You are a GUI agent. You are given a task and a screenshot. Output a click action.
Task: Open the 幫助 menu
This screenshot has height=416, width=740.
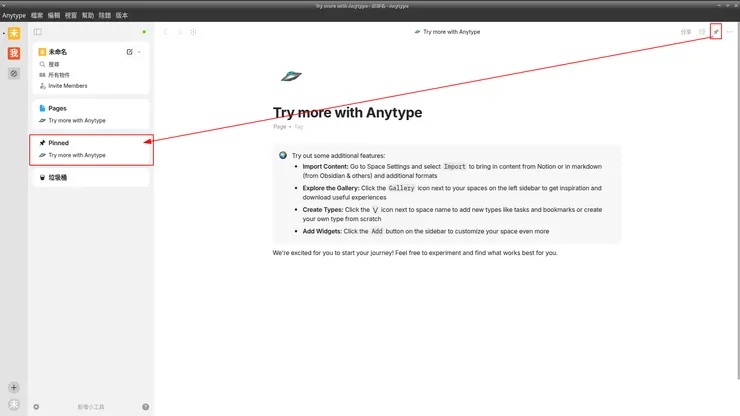click(88, 15)
